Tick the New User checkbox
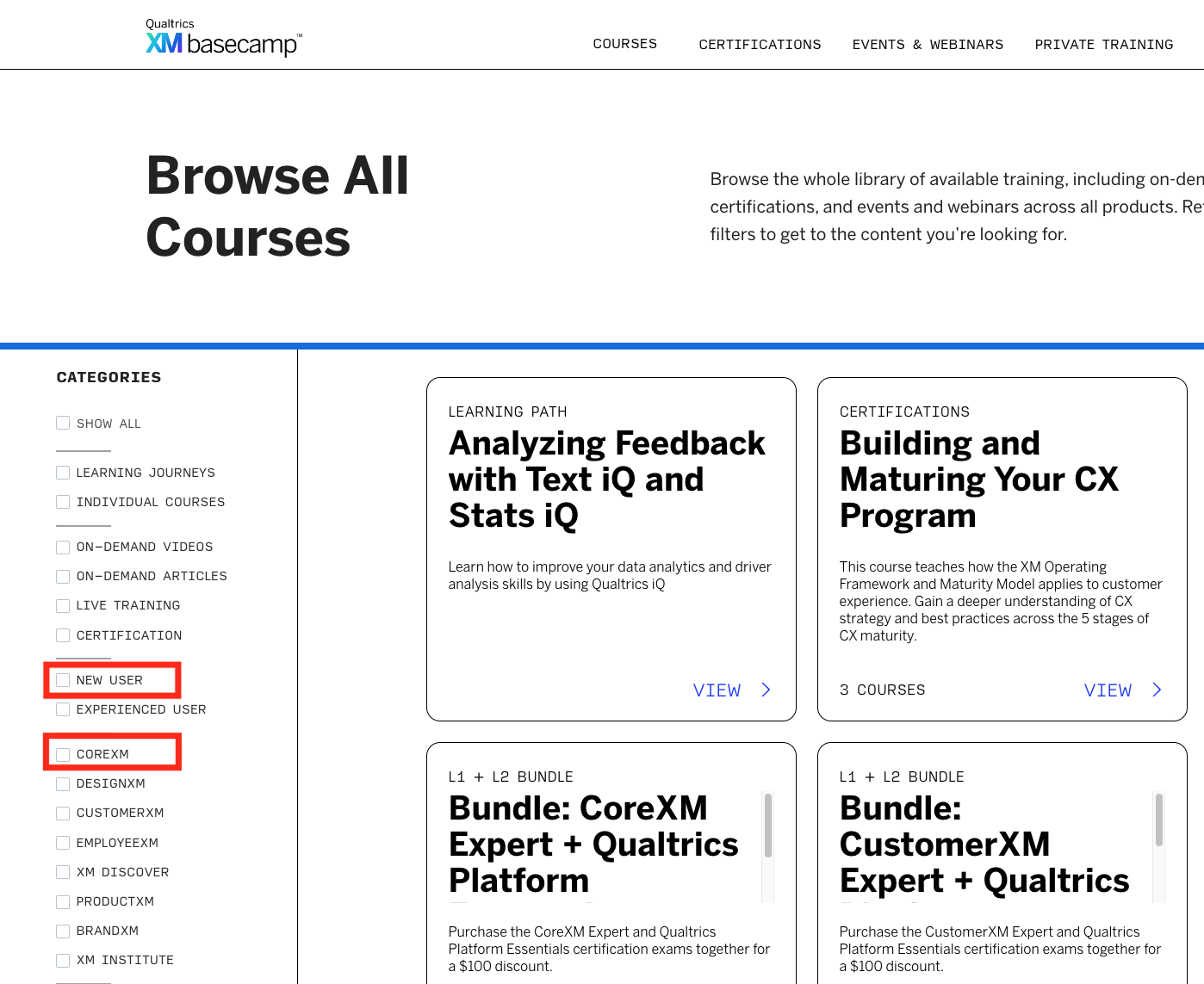This screenshot has width=1204, height=984. (x=63, y=680)
